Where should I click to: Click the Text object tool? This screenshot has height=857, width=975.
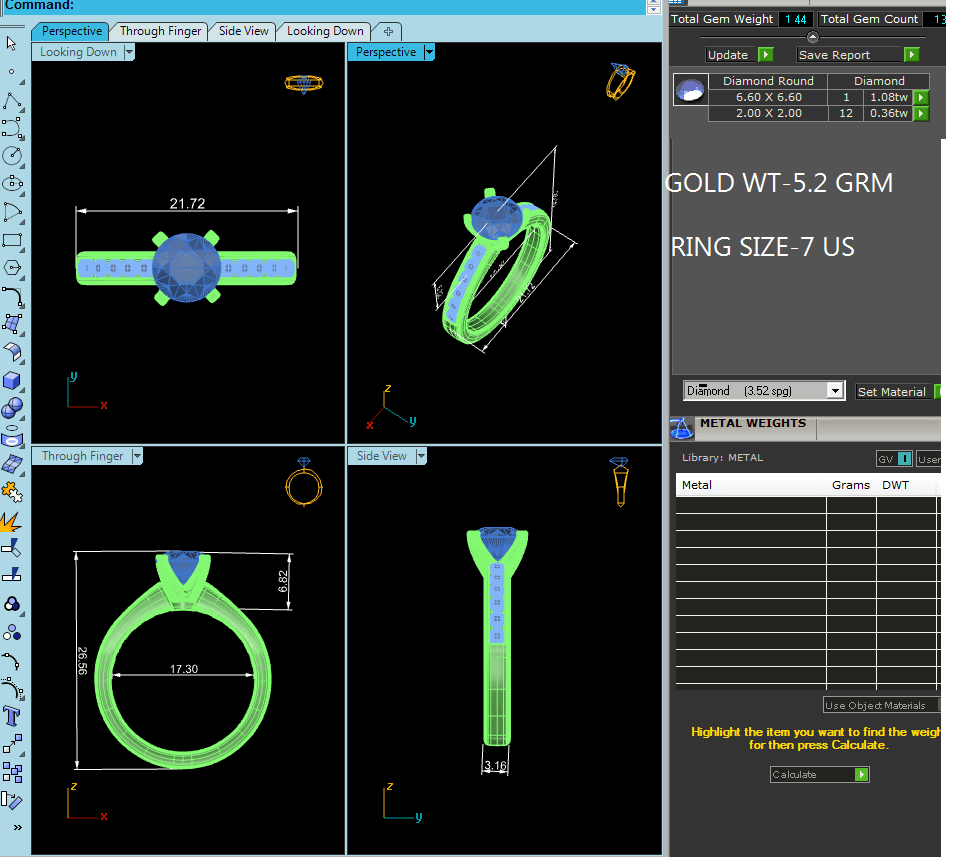(x=12, y=716)
